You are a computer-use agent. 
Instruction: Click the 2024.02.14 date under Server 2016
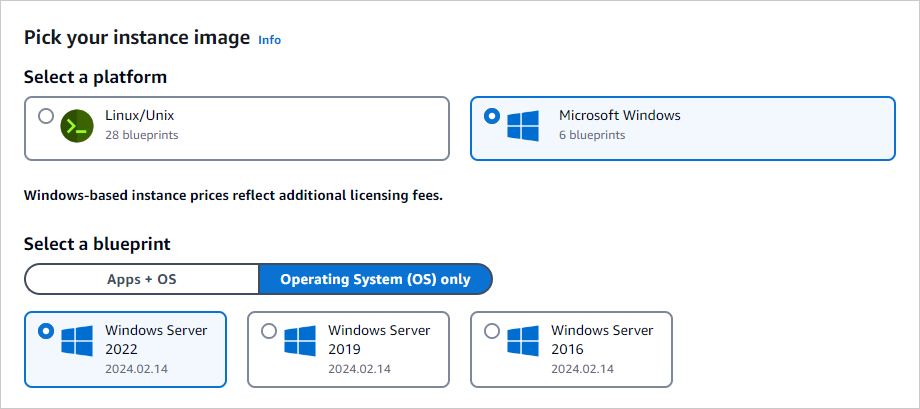point(583,369)
